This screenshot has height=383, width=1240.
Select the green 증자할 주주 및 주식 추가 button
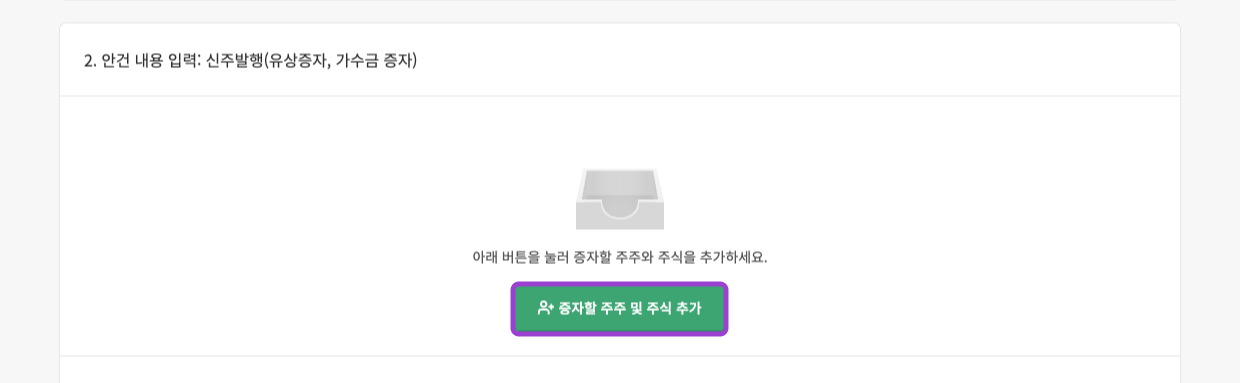619,309
